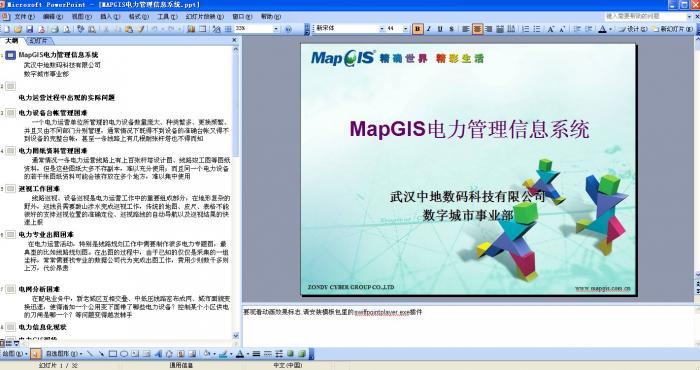Select the Arrow drawing tool
This screenshot has width=700, height=370.
pos(101,354)
